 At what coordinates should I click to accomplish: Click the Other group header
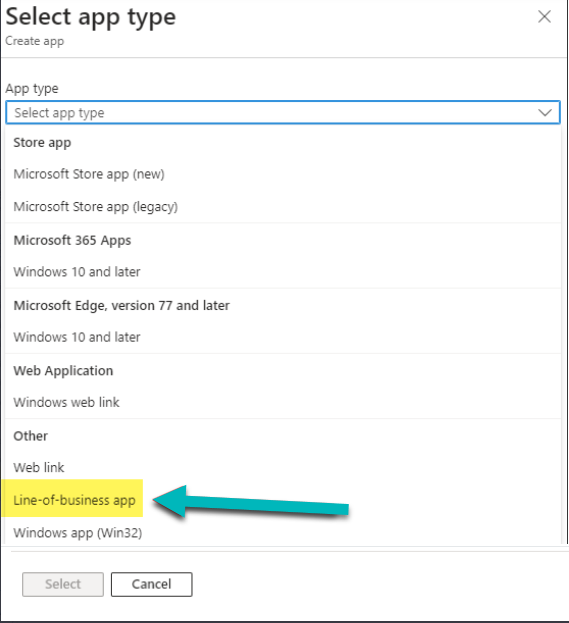point(31,435)
